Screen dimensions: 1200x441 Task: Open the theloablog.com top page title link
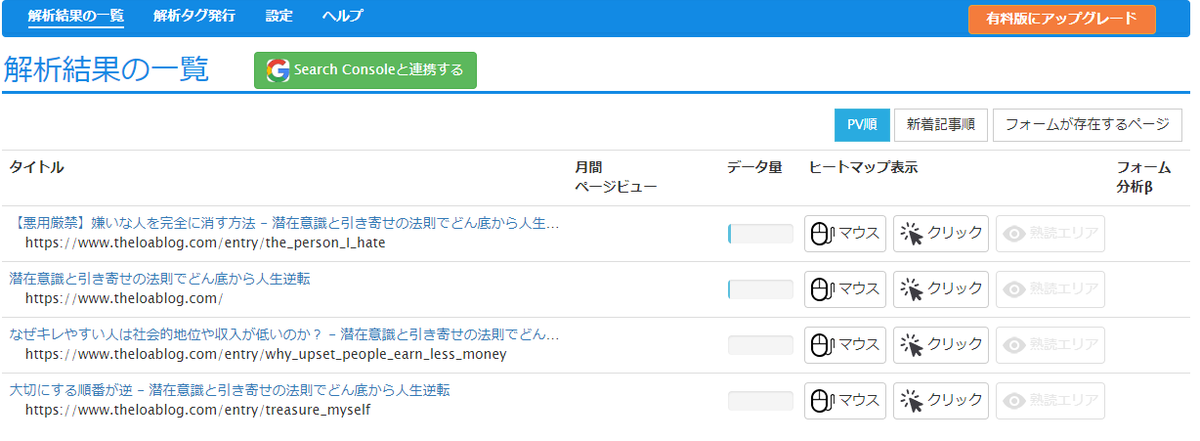coord(160,278)
